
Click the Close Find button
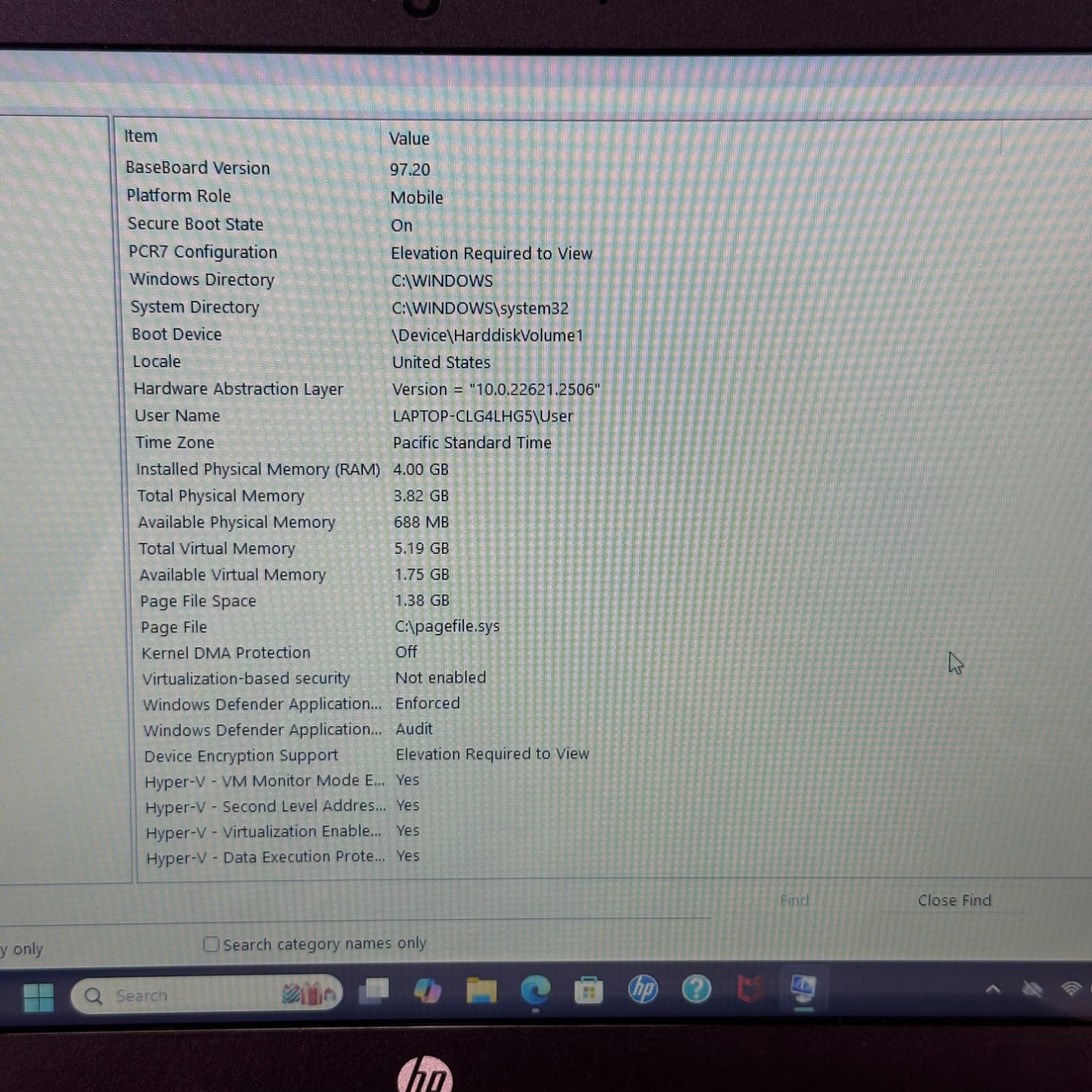(954, 901)
